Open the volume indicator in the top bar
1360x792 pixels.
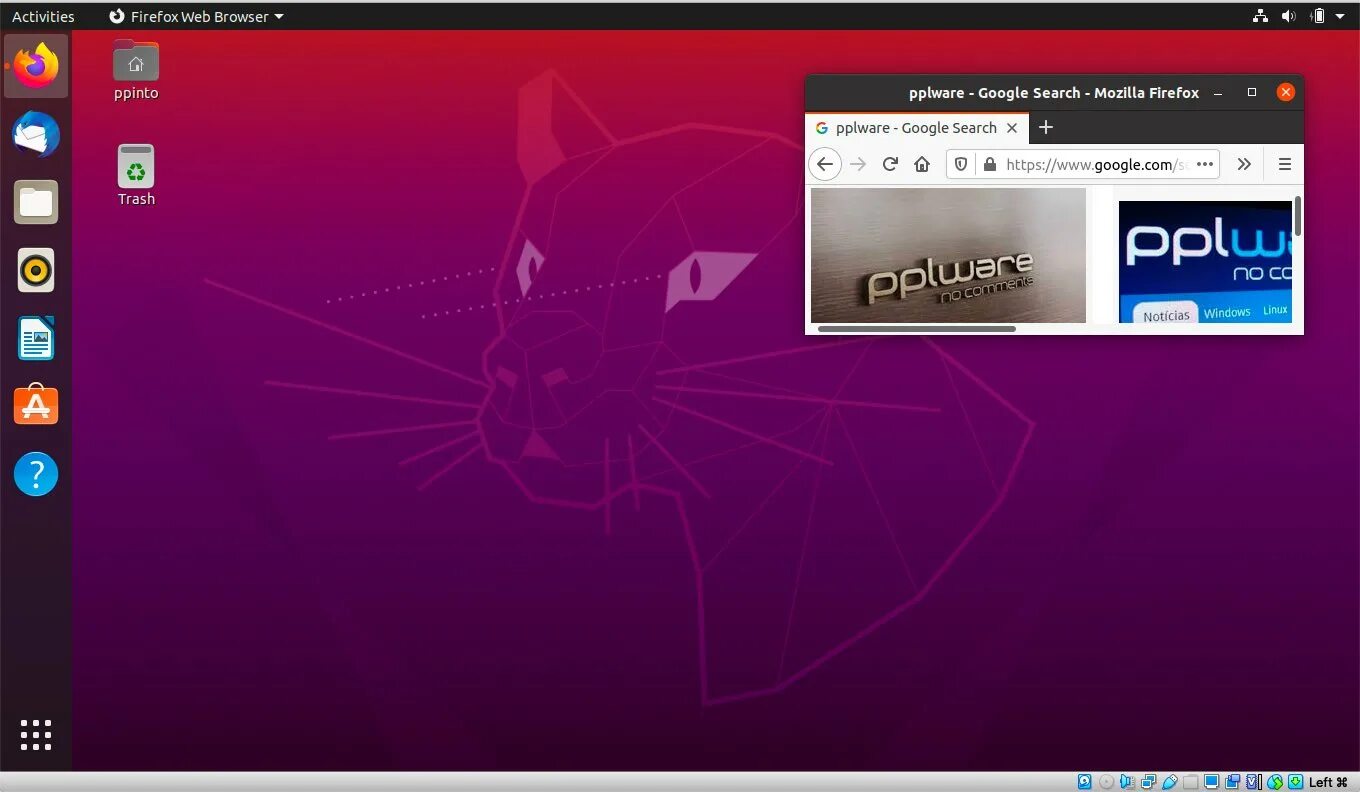1288,16
